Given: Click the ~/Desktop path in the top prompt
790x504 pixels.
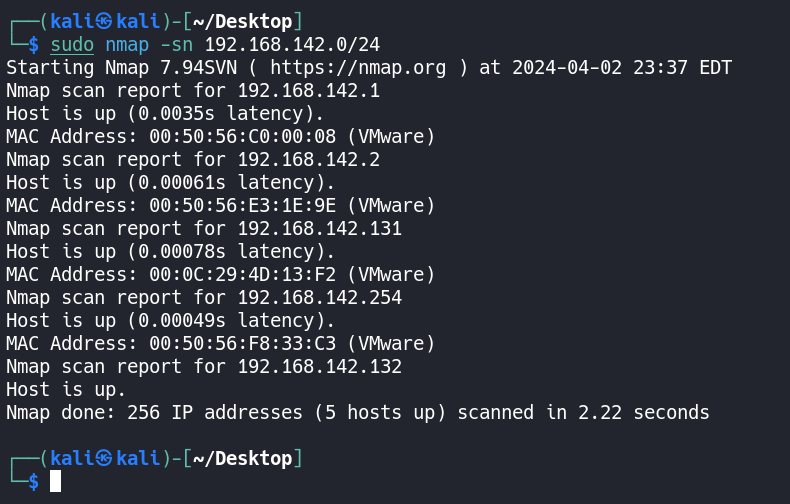Looking at the screenshot, I should (242, 21).
